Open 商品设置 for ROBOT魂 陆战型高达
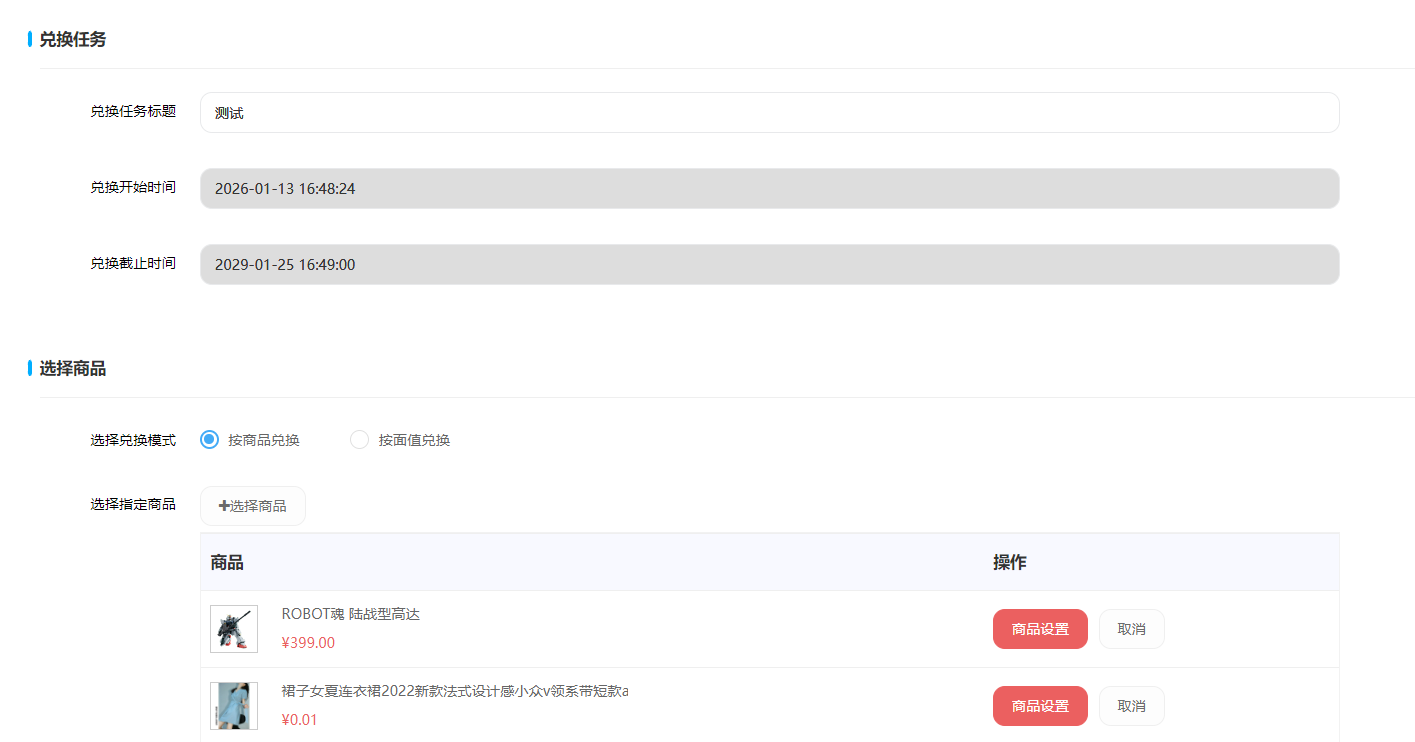This screenshot has height=742, width=1415. point(1040,628)
